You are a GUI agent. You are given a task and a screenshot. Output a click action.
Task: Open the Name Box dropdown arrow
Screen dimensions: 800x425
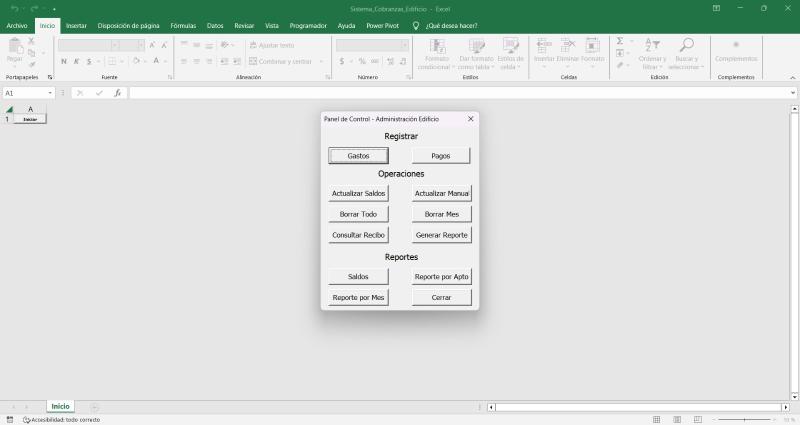coord(50,93)
